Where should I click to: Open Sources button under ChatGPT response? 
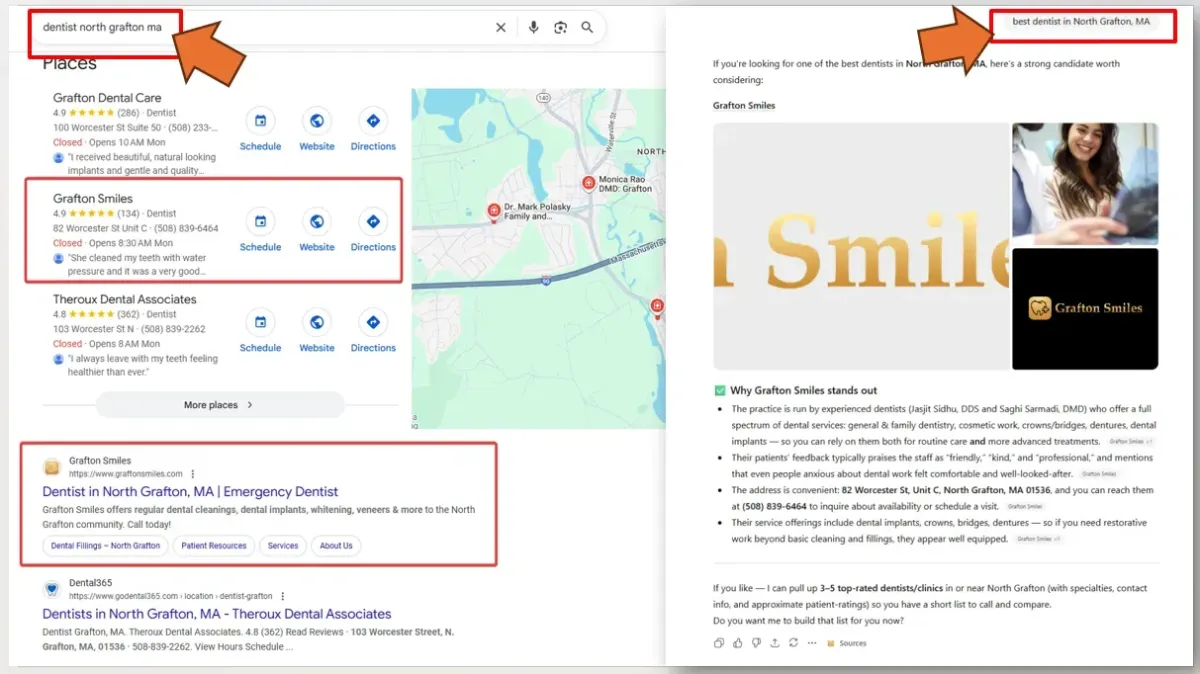tap(846, 643)
